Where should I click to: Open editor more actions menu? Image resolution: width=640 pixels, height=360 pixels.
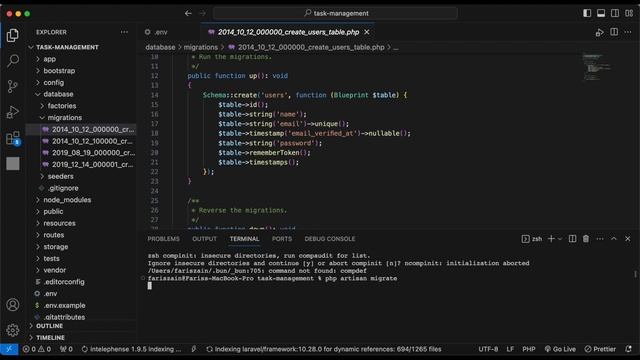[628, 32]
